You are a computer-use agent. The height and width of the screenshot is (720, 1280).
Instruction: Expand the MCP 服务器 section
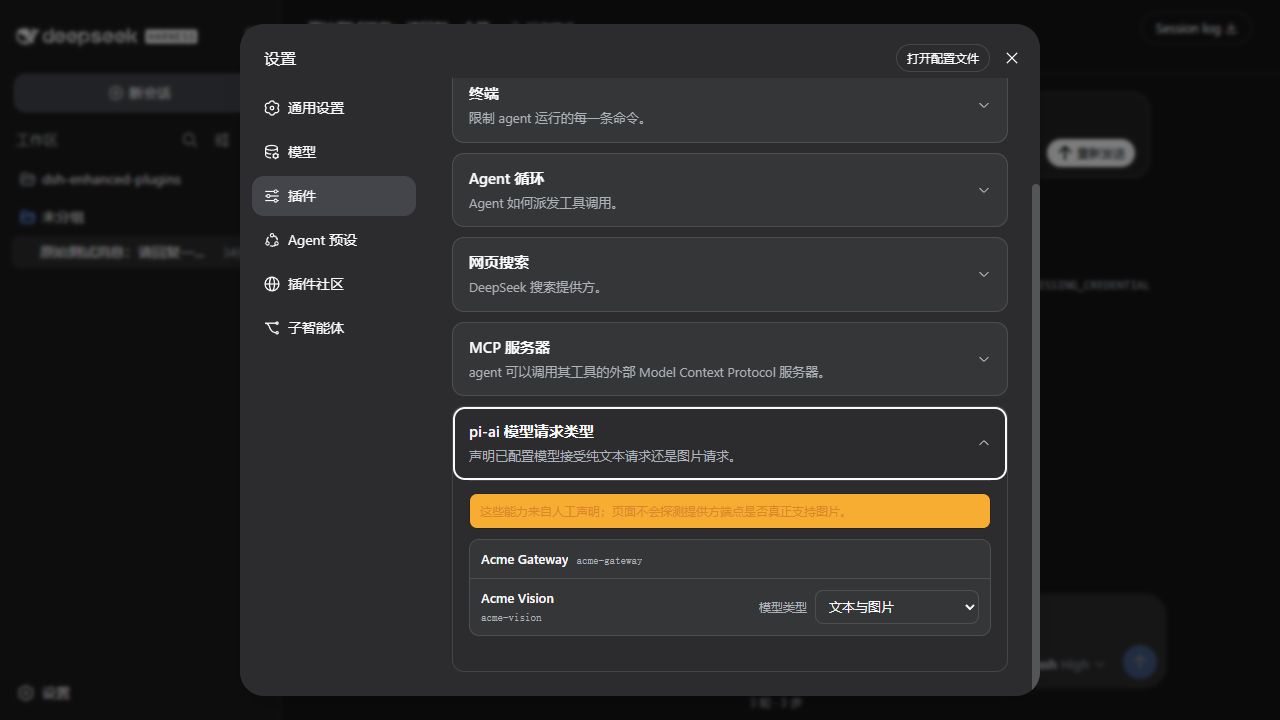click(730, 359)
